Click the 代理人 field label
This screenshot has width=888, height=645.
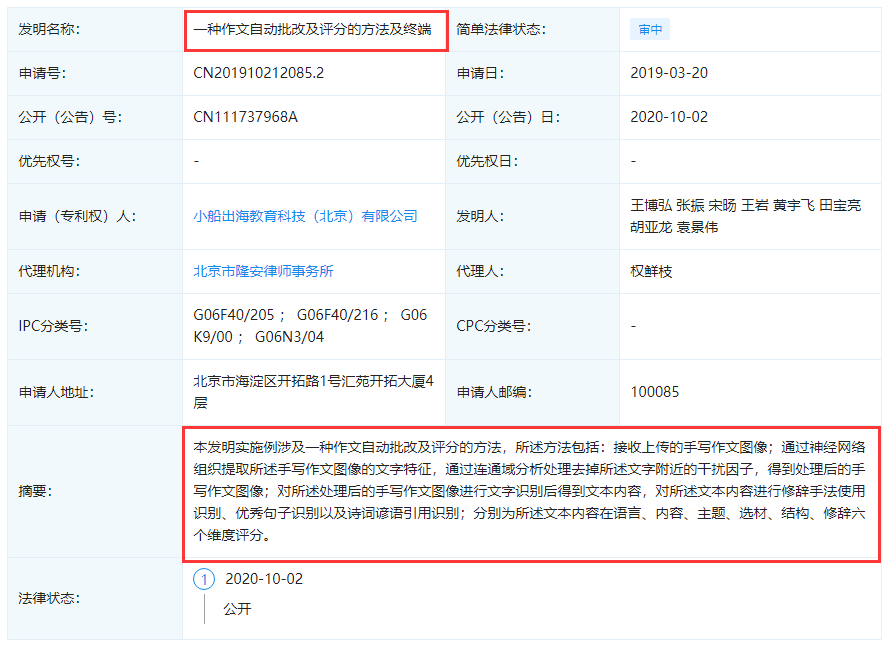click(x=480, y=271)
